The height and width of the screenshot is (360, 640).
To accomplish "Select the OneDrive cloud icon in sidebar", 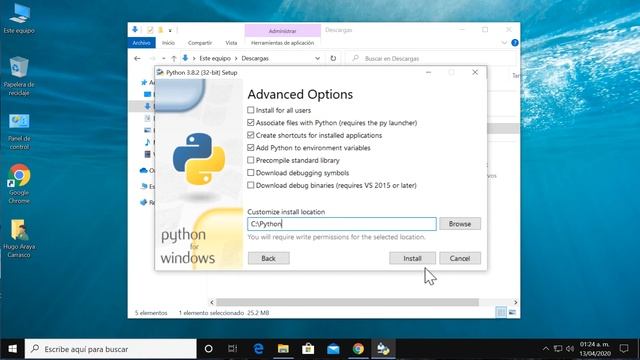I will (143, 171).
